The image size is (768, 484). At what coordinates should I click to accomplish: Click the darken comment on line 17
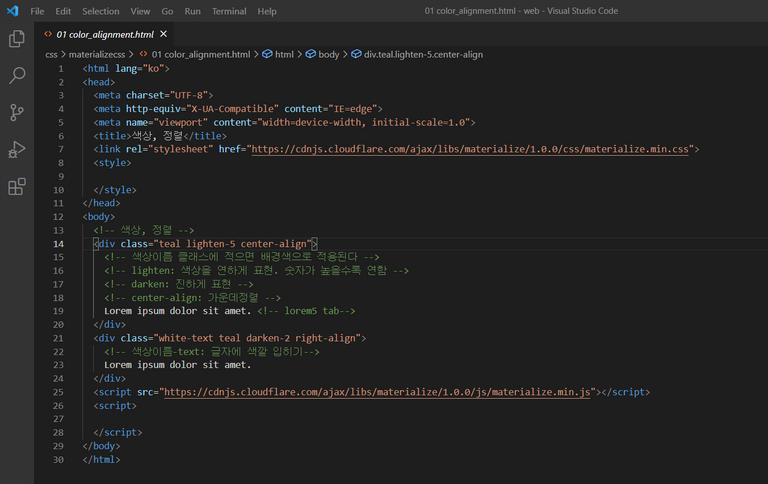click(179, 284)
